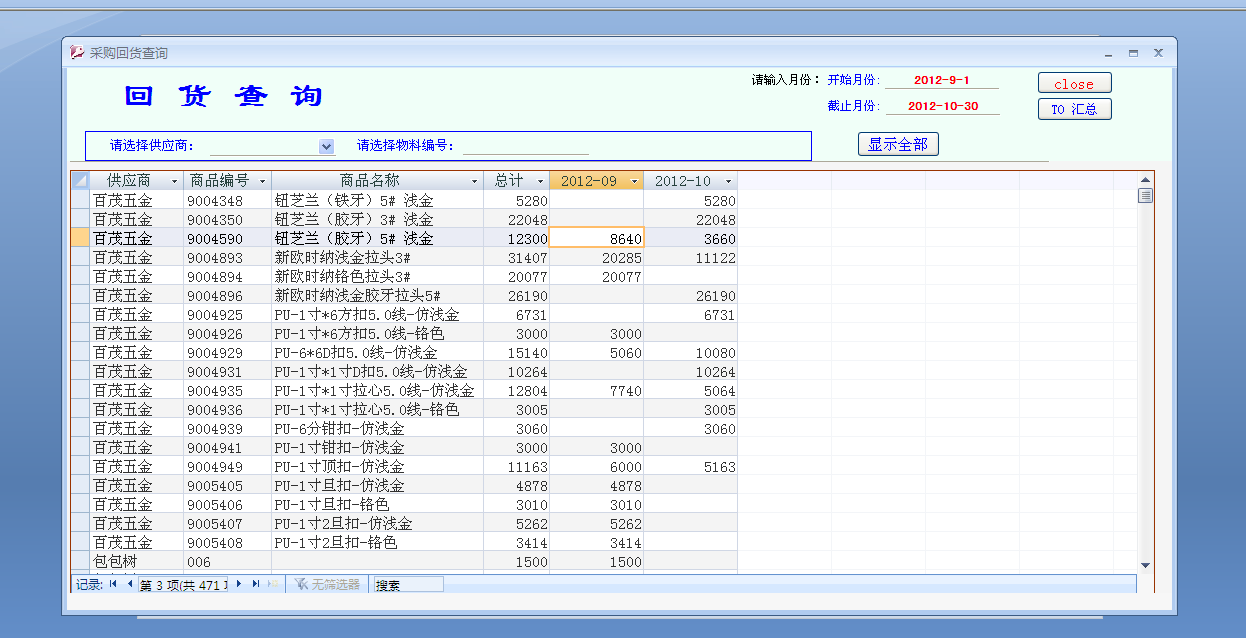Click the 商品名称 column header

click(x=377, y=181)
